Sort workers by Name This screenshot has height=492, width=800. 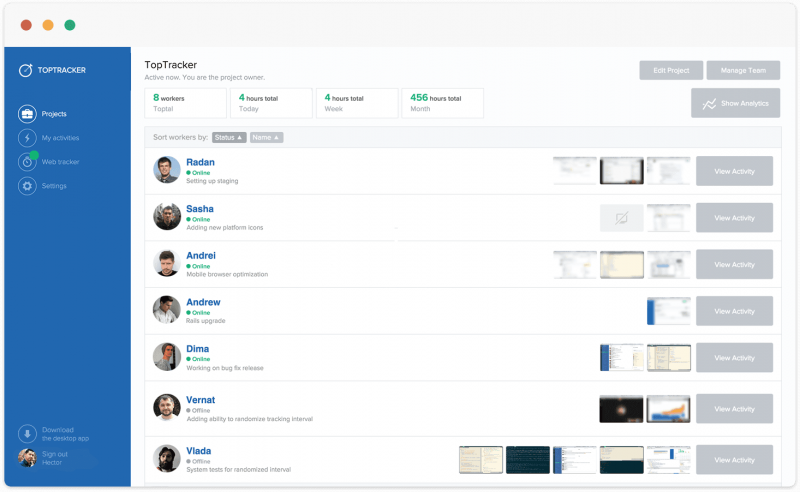click(266, 137)
